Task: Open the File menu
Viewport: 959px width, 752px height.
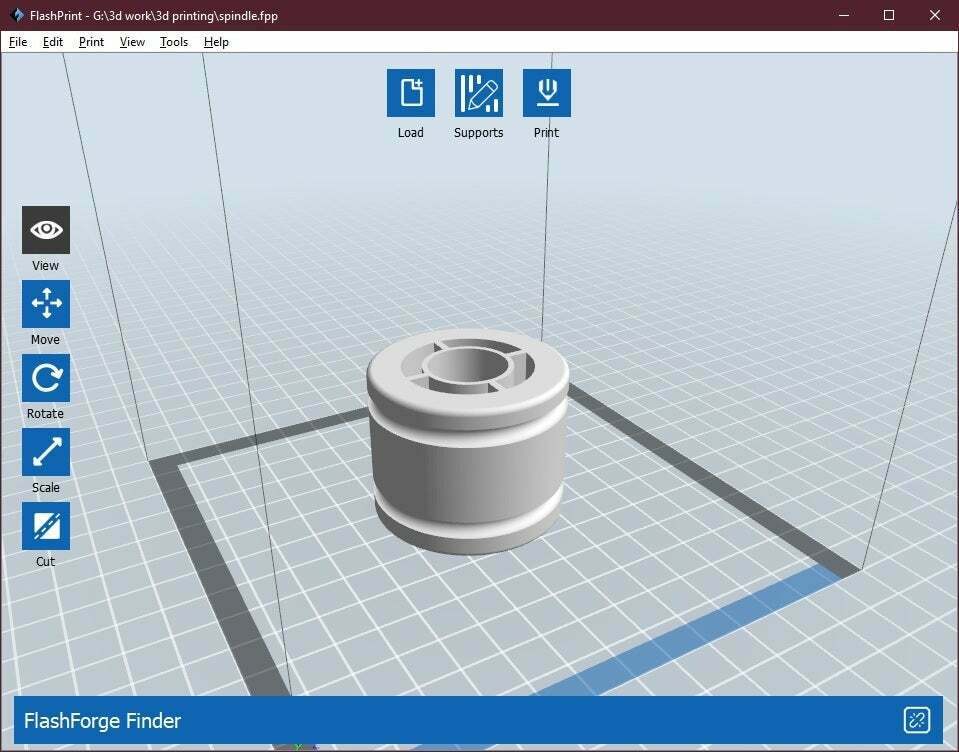Action: 18,42
